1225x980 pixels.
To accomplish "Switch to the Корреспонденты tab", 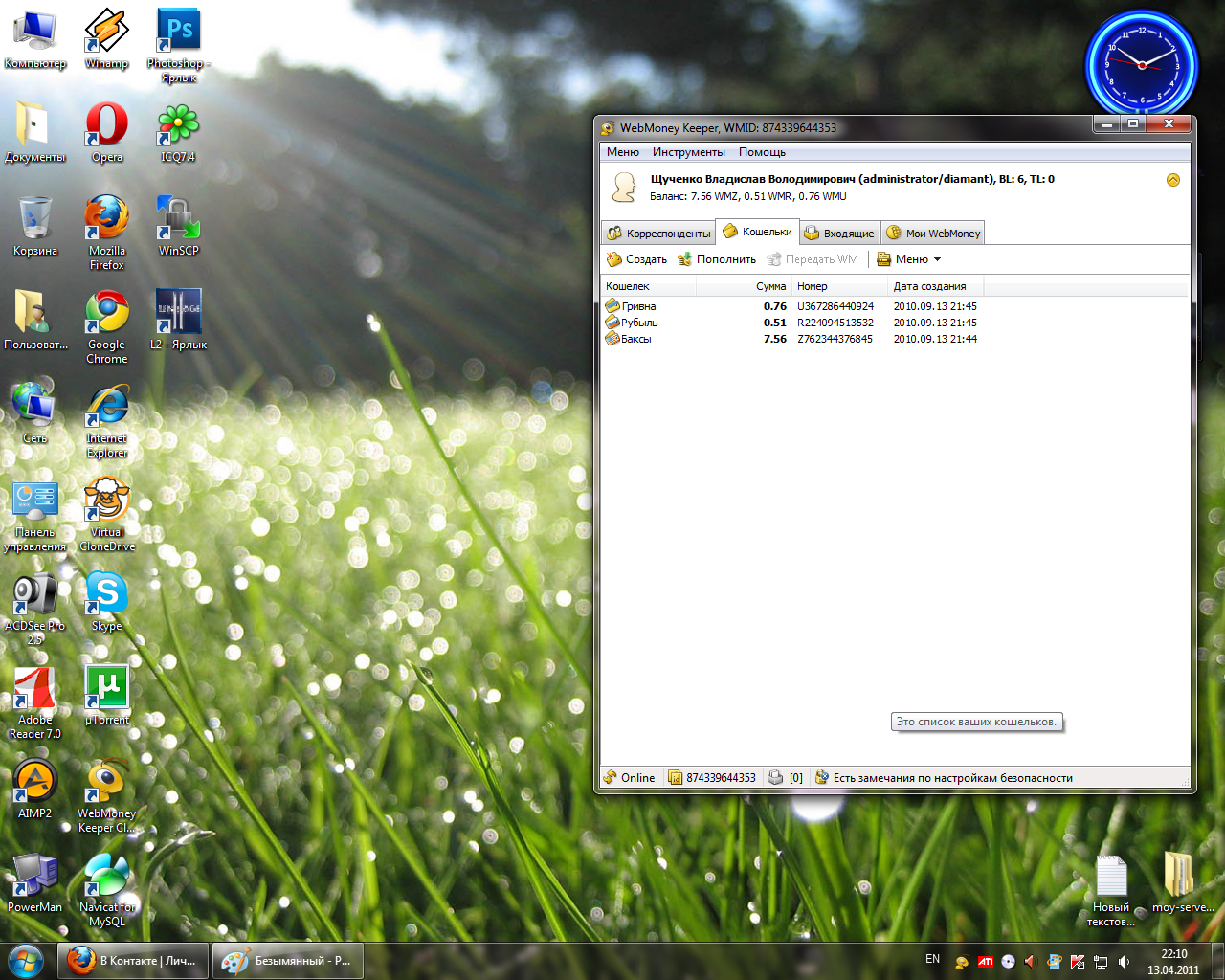I will pyautogui.click(x=659, y=234).
